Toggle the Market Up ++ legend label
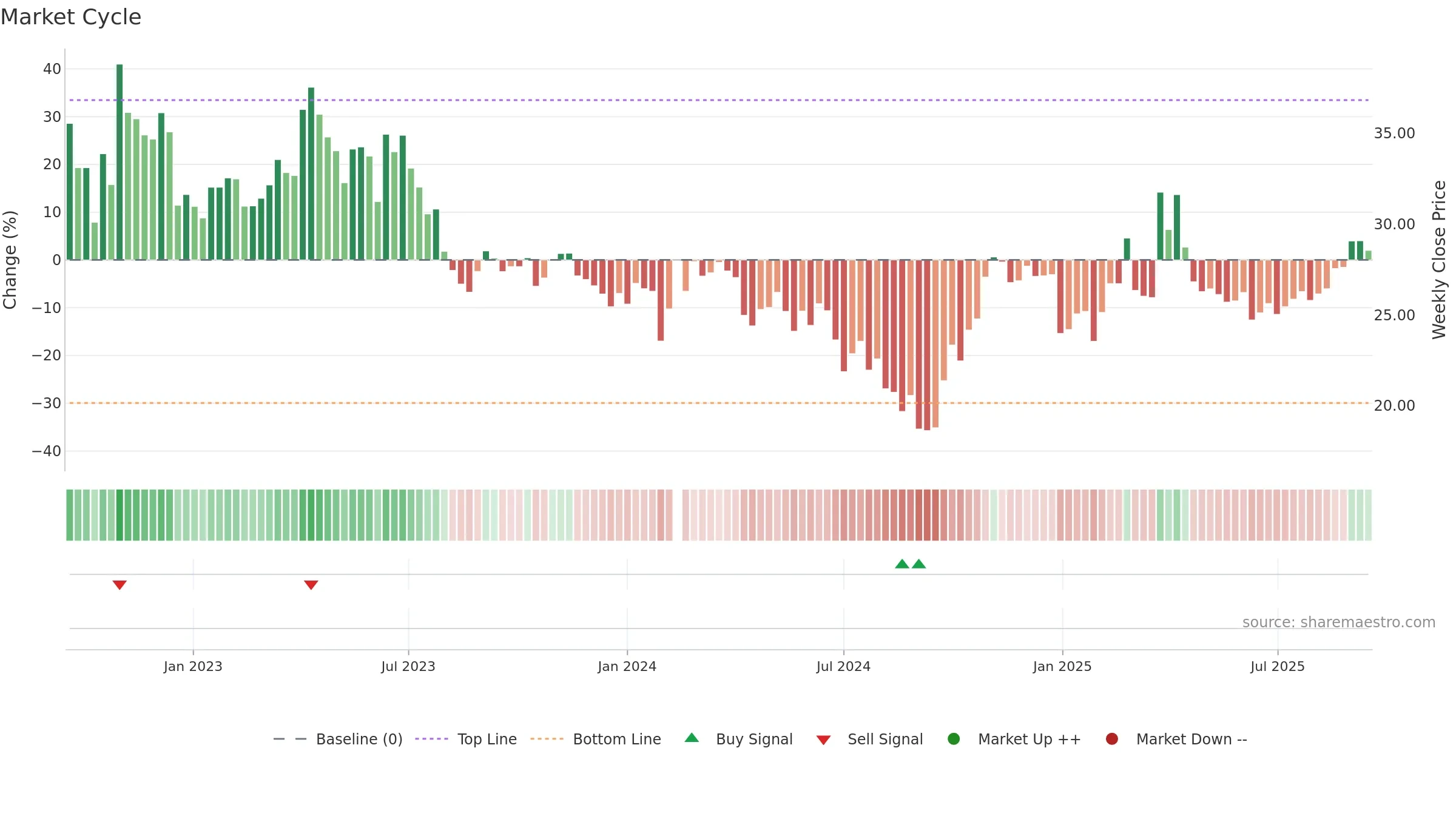The image size is (1456, 819). [x=1030, y=739]
